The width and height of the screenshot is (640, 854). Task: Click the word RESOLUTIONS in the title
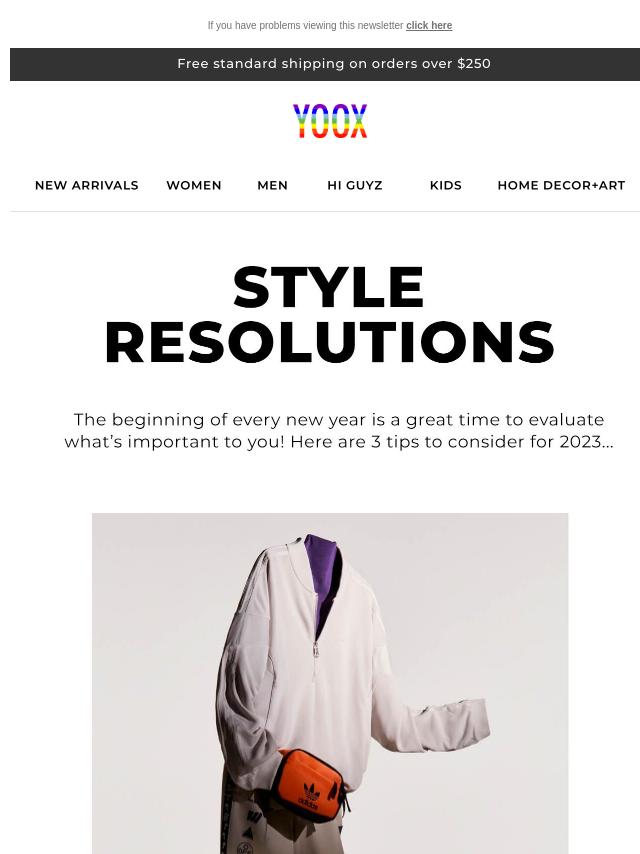click(x=330, y=342)
